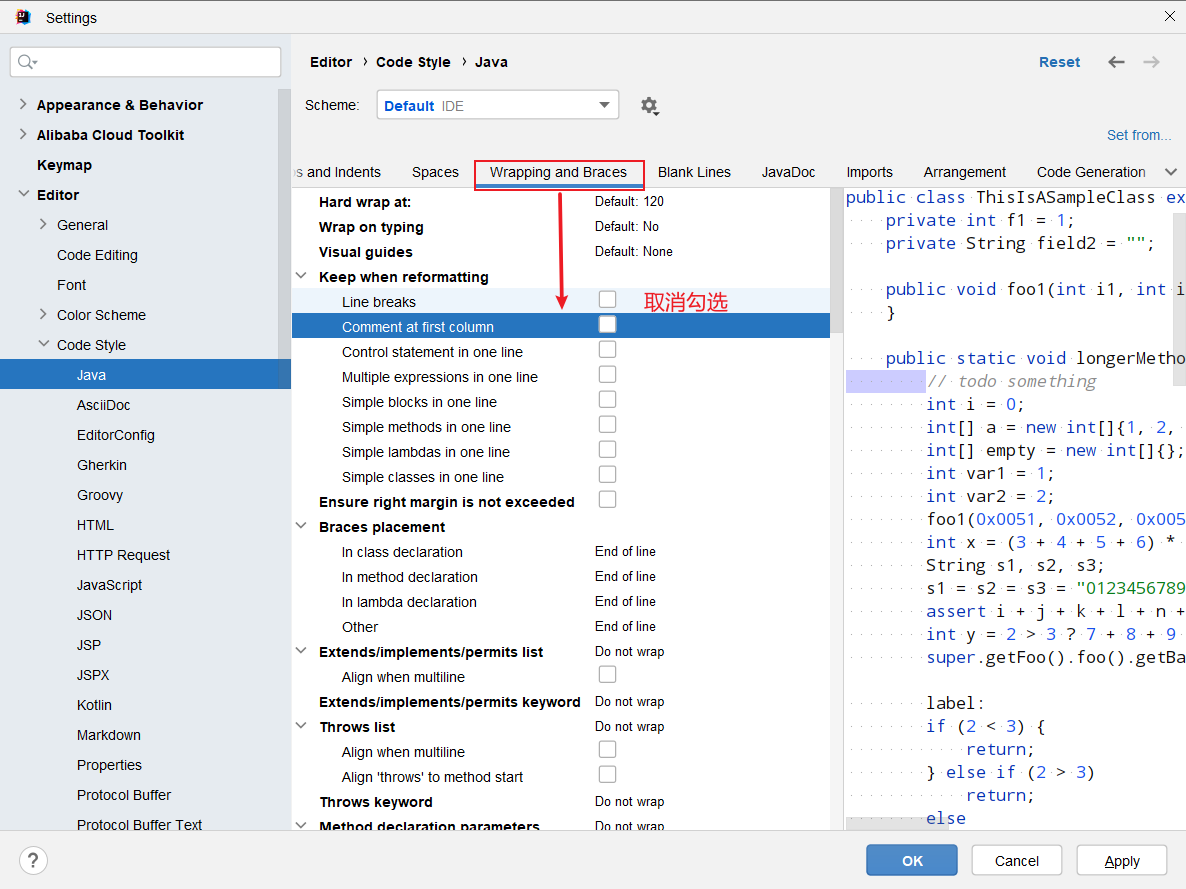1186x889 pixels.
Task: Click the search magnifier icon
Action: point(27,62)
